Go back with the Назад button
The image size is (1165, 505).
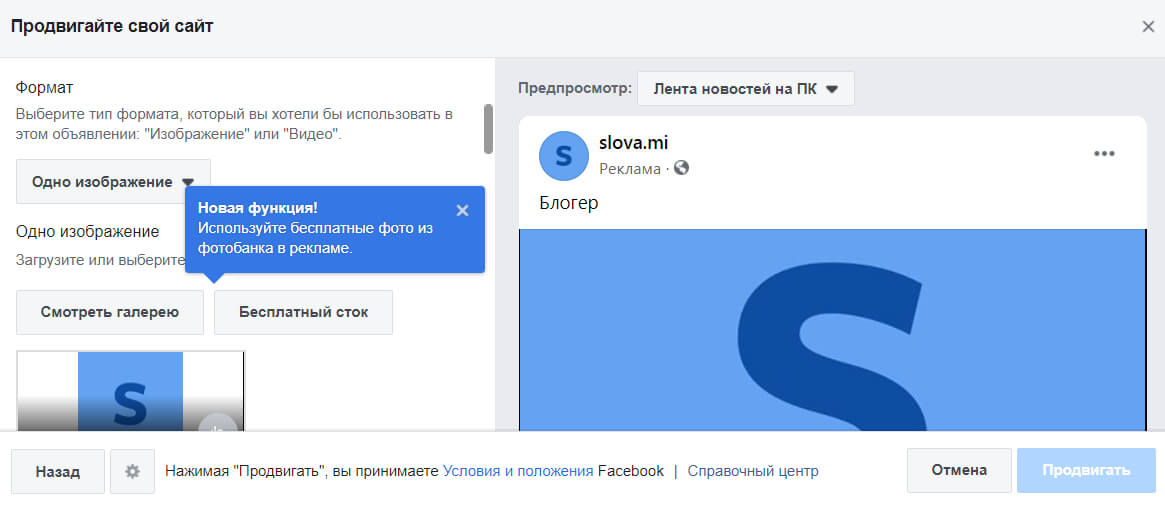point(58,471)
